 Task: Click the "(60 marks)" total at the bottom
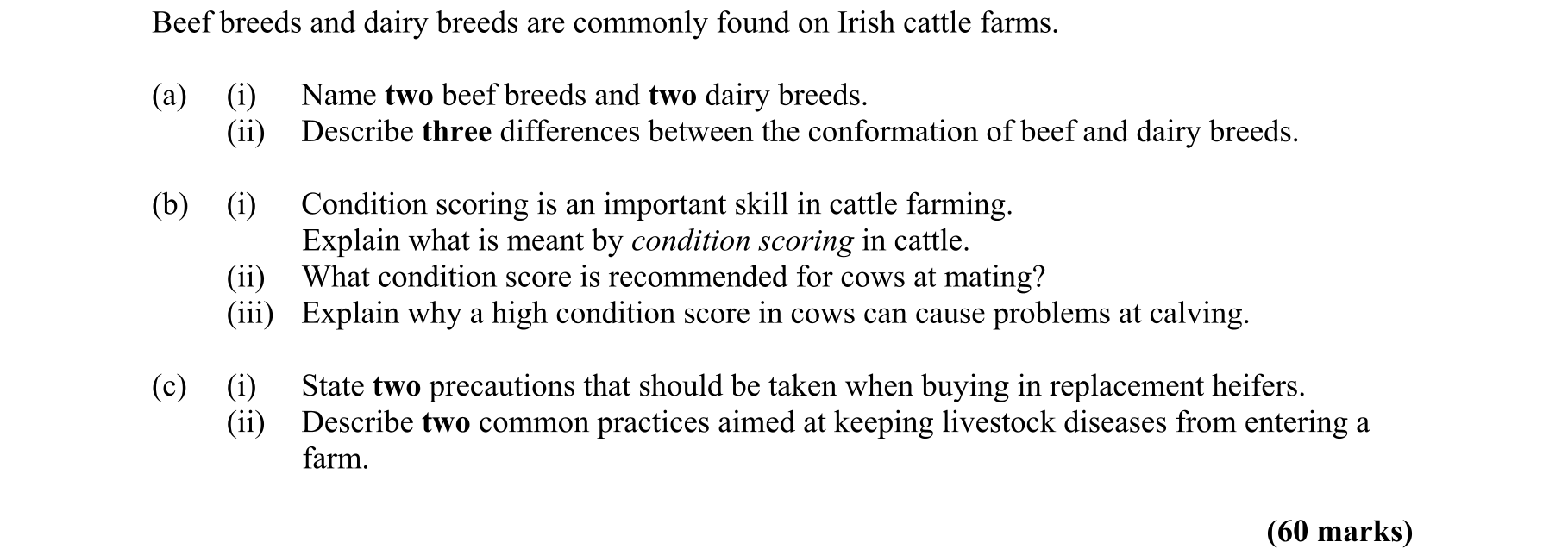pyautogui.click(x=1339, y=532)
